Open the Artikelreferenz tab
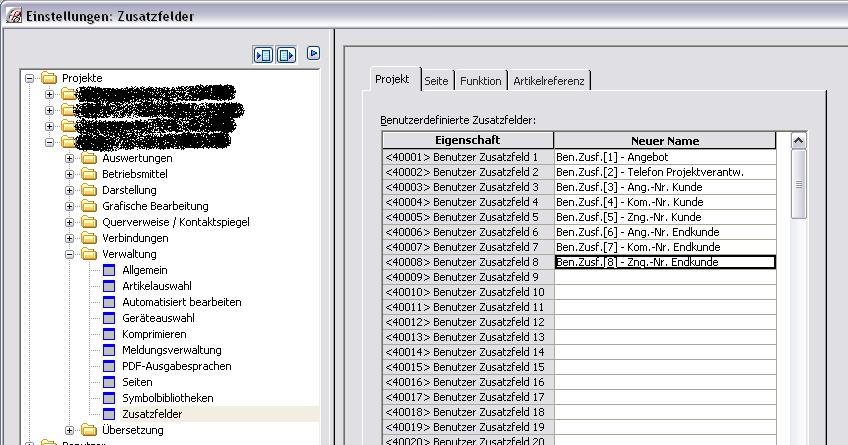848x445 pixels. pos(548,81)
